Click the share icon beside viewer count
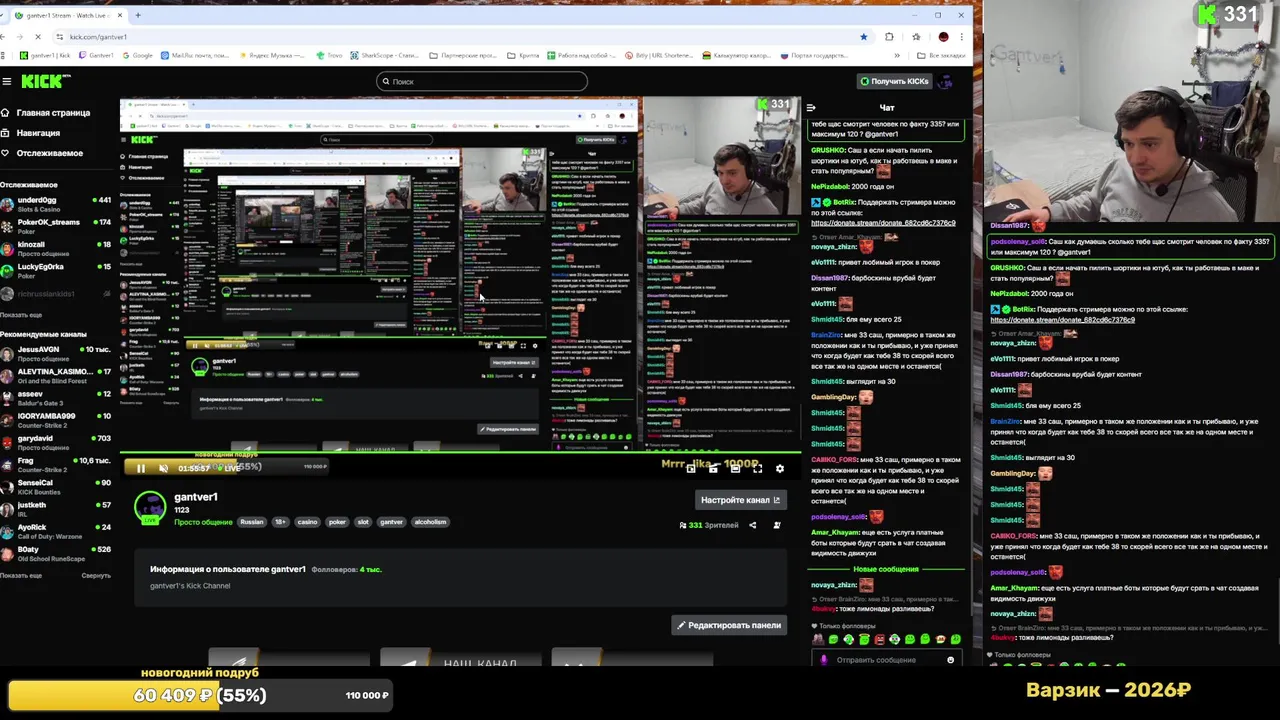The image size is (1280, 720). point(753,525)
